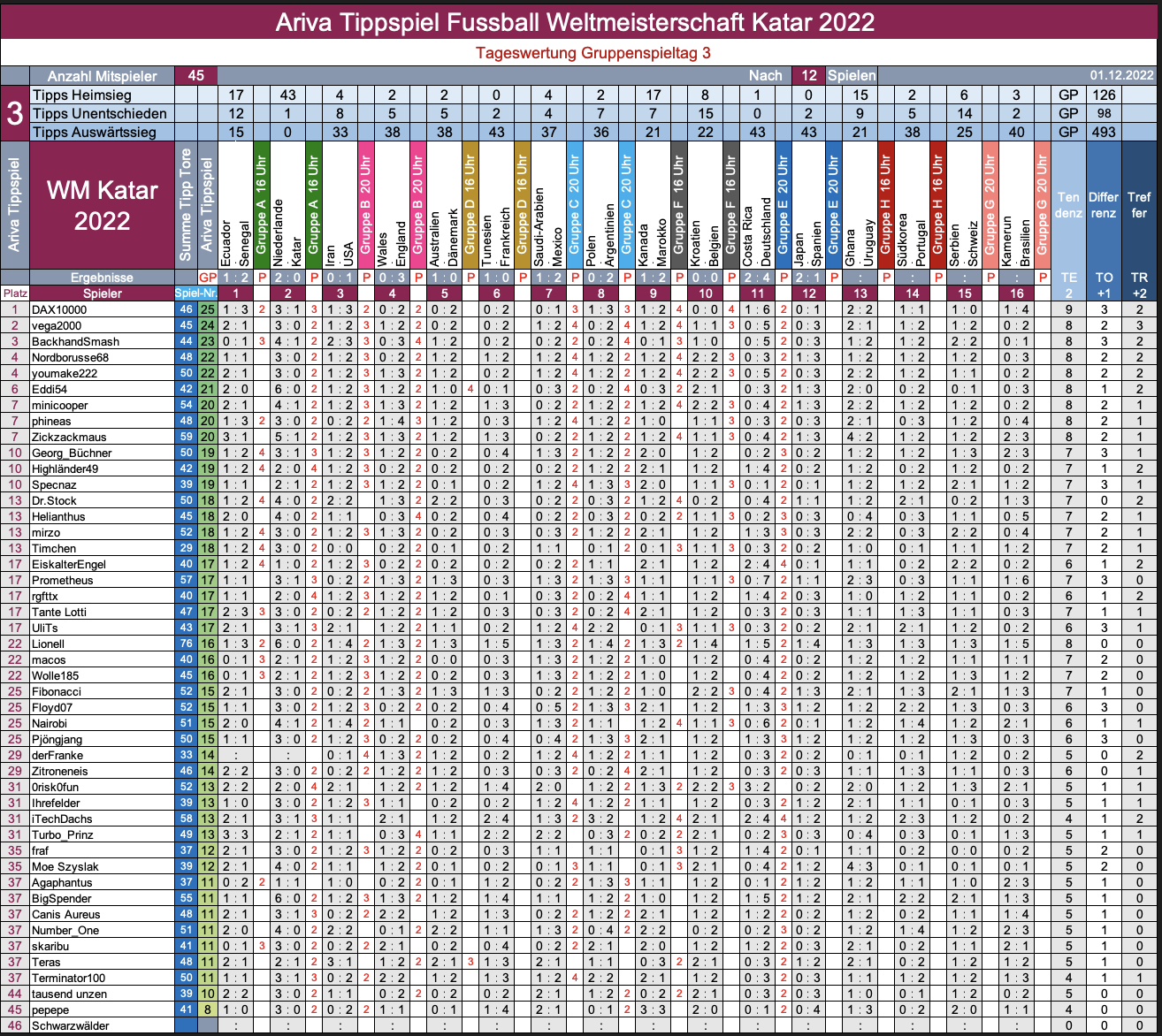Select the 'Kroatien Belgien' match header
The width and height of the screenshot is (1162, 1036).
point(705,205)
